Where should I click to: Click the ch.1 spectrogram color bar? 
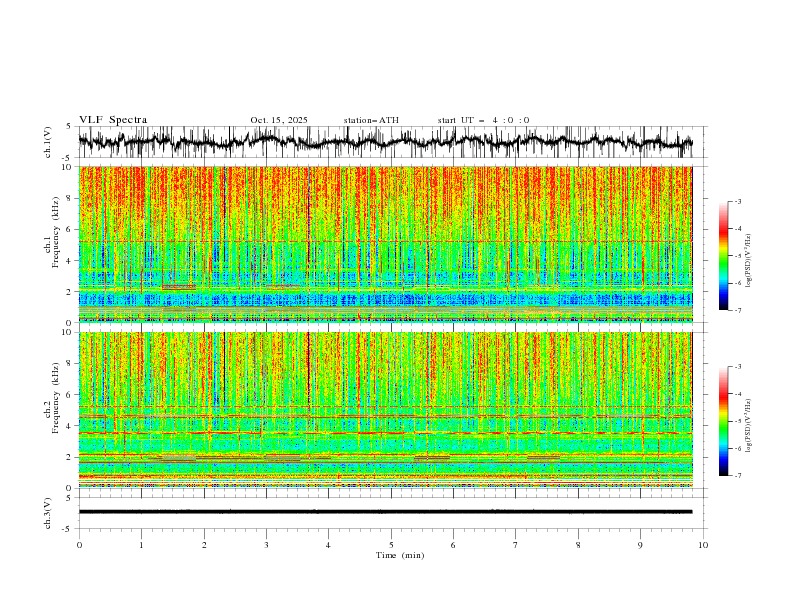723,256
